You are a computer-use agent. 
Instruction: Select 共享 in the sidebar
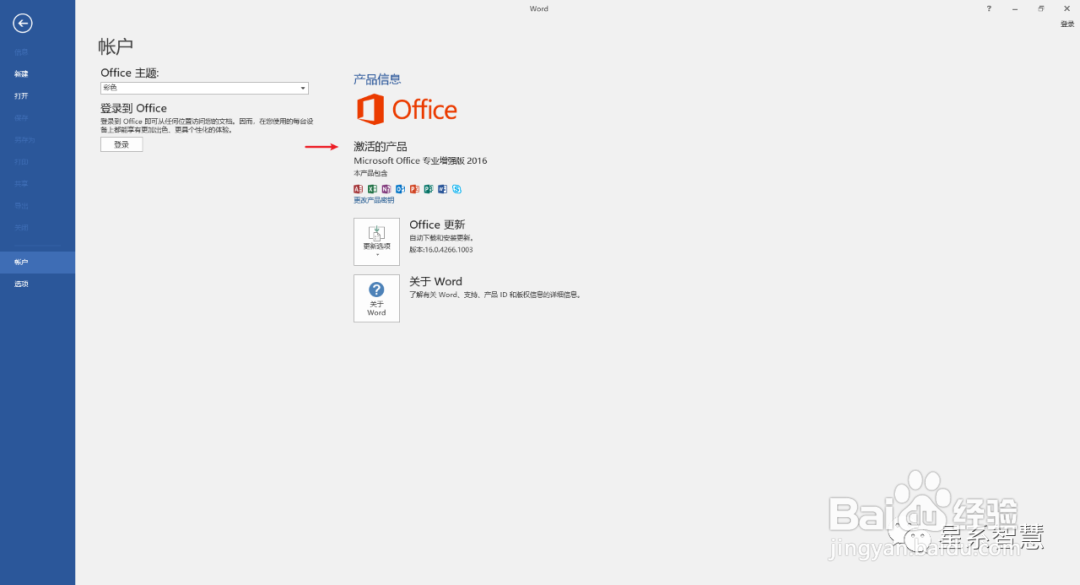pyautogui.click(x=21, y=184)
